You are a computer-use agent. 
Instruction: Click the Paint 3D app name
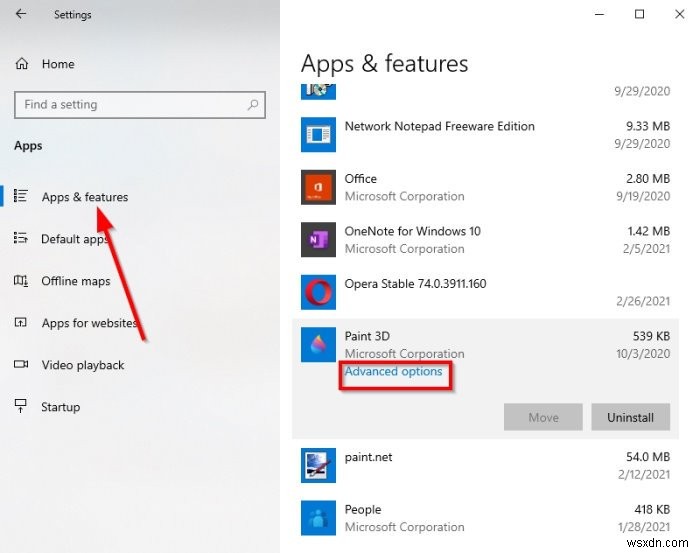pos(367,336)
